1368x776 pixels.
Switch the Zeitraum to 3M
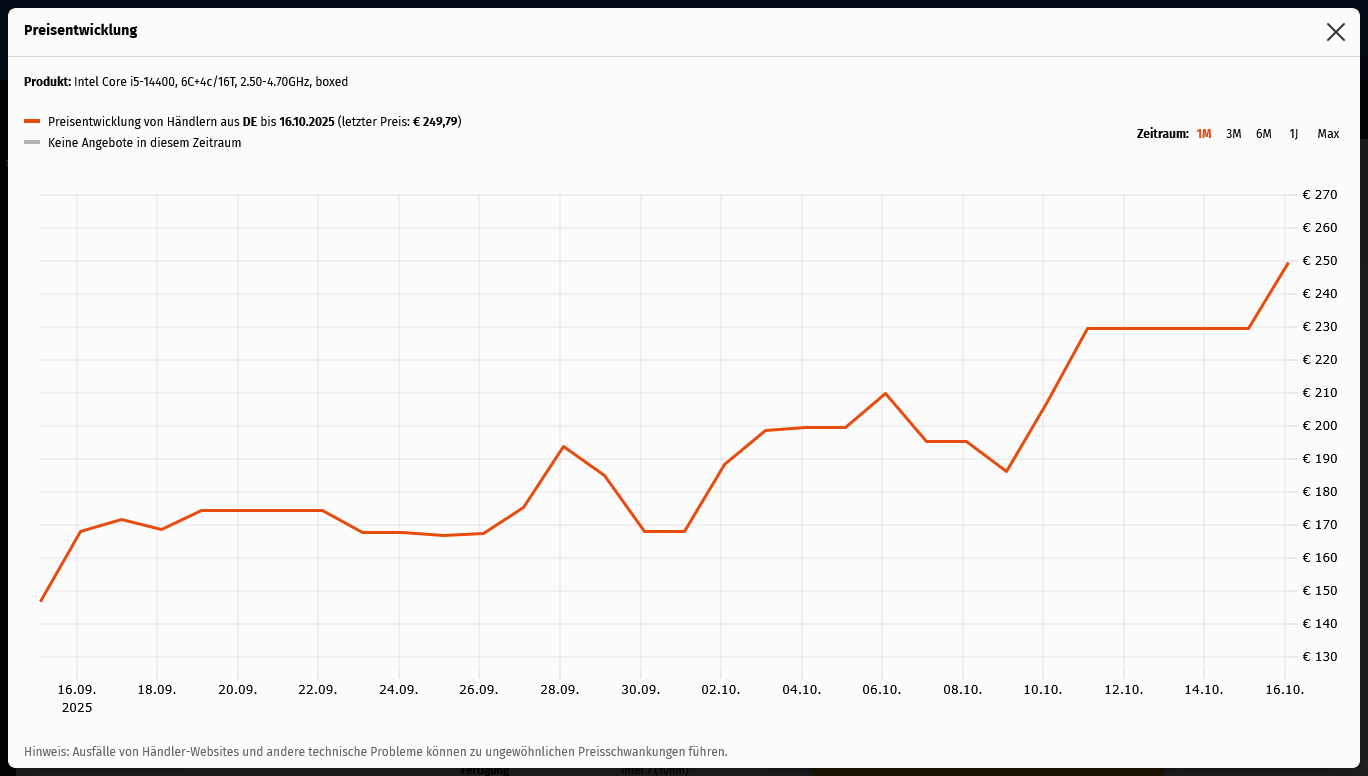[1233, 134]
